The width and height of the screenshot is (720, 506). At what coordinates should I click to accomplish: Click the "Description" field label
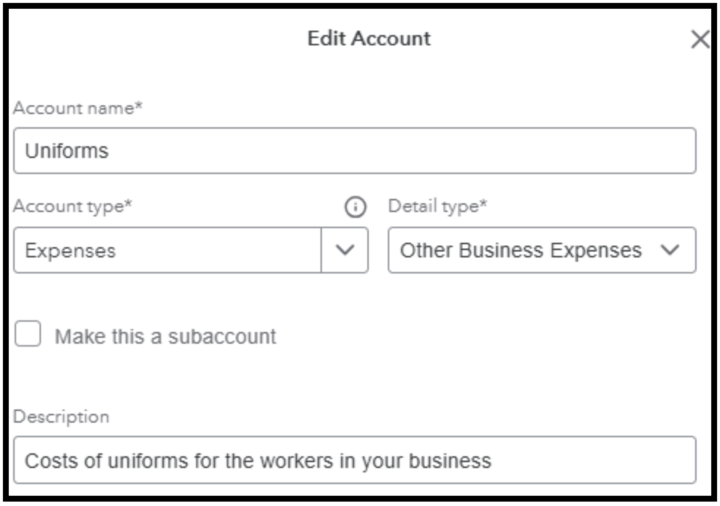pyautogui.click(x=61, y=417)
